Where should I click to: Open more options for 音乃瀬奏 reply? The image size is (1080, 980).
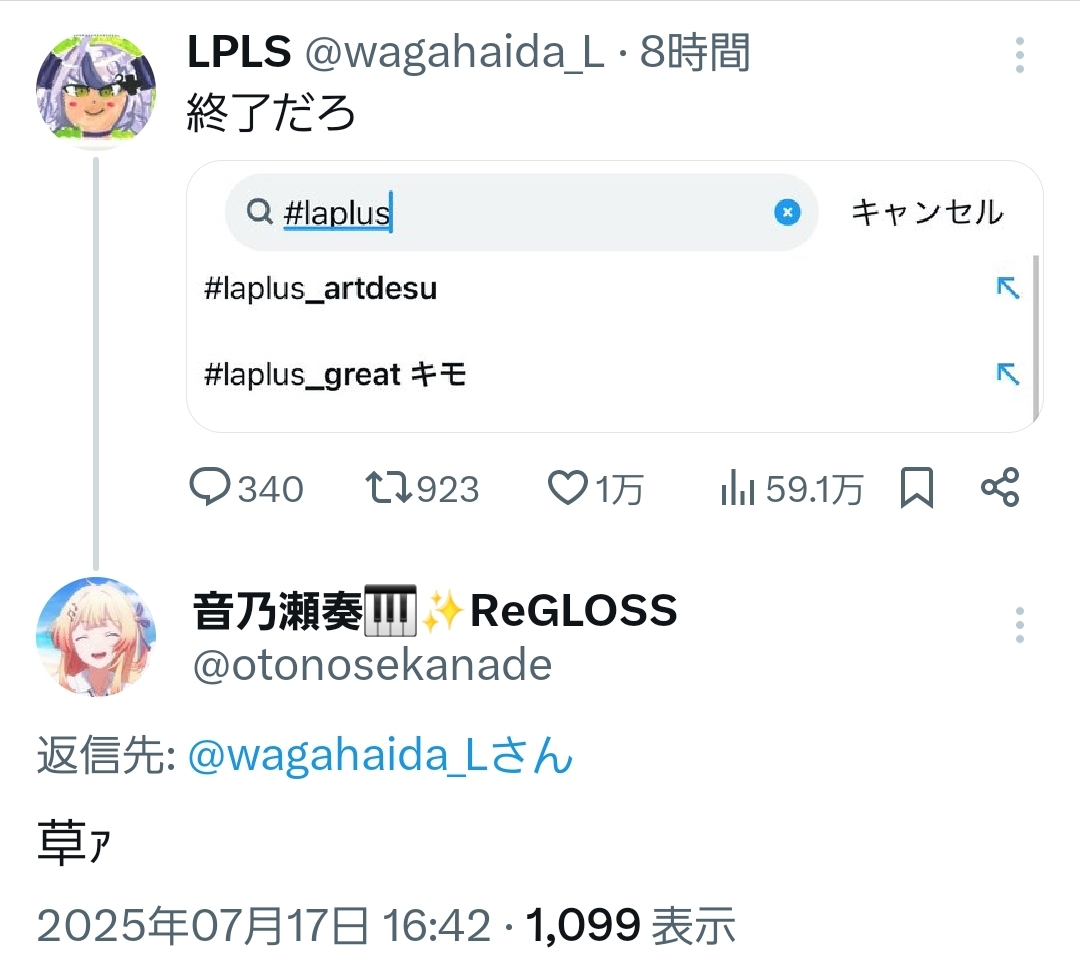pos(1019,625)
